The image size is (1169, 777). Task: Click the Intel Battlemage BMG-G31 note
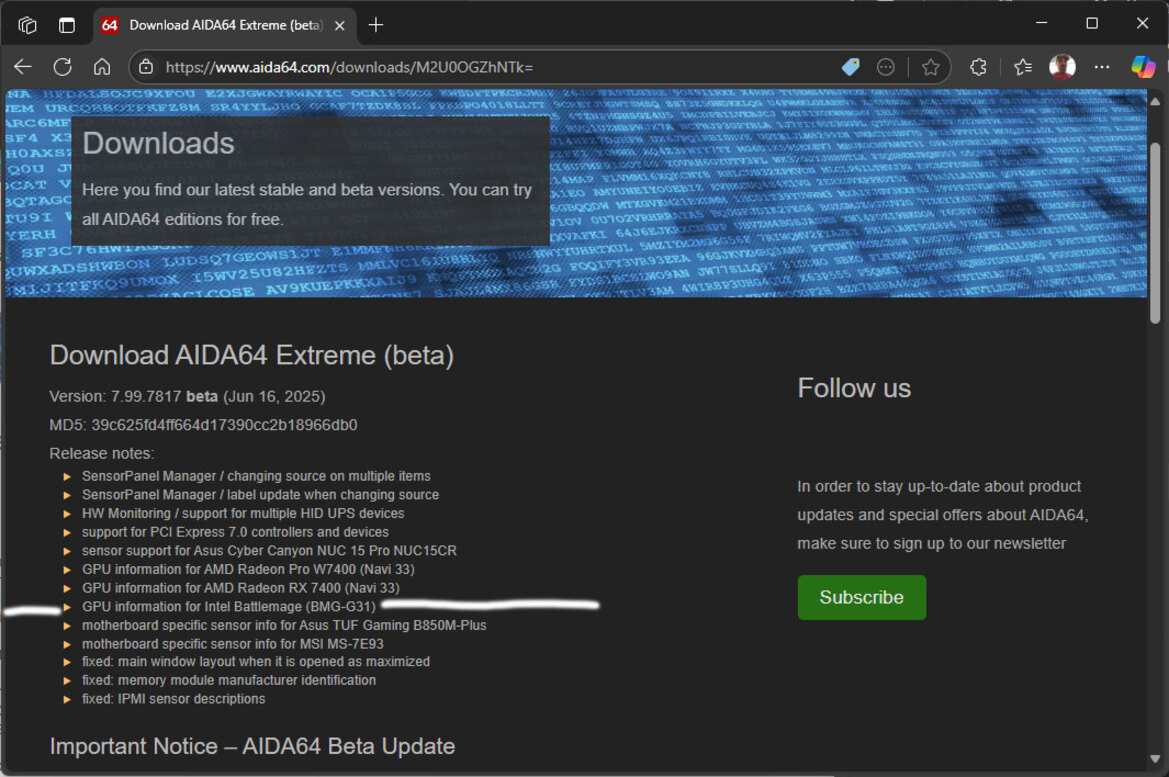pos(229,606)
